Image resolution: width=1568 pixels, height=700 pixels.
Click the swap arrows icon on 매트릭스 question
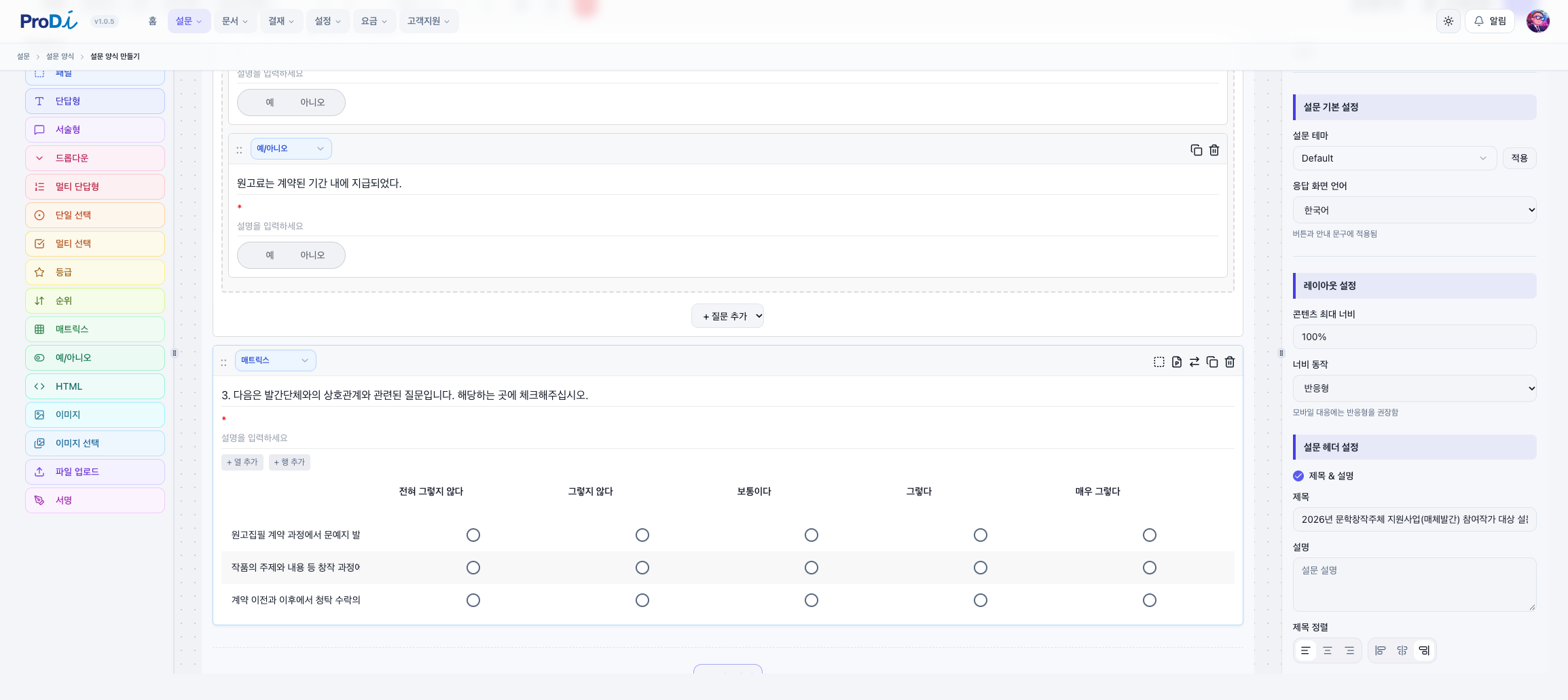point(1195,362)
